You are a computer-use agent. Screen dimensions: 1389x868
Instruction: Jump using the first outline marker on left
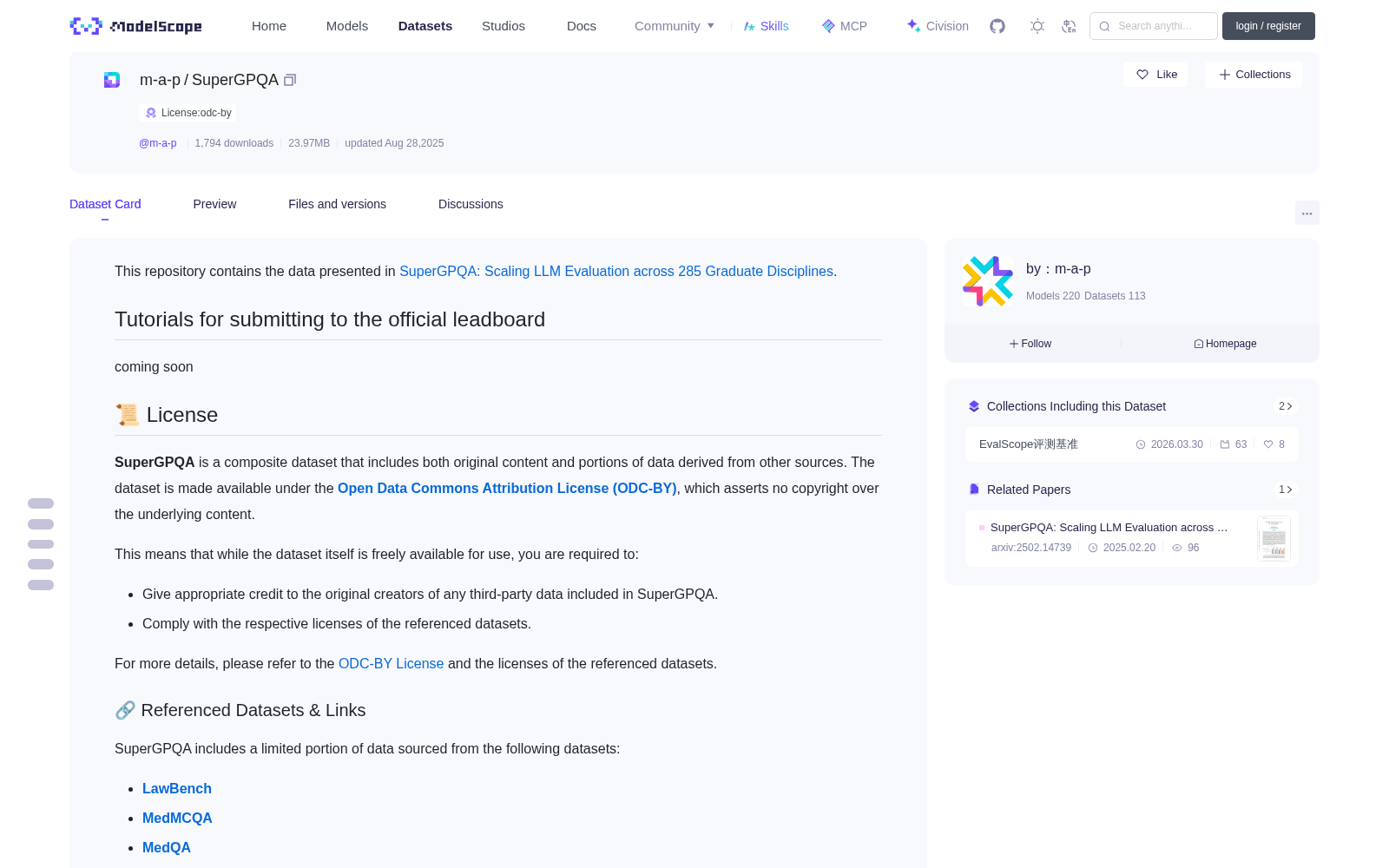41,503
